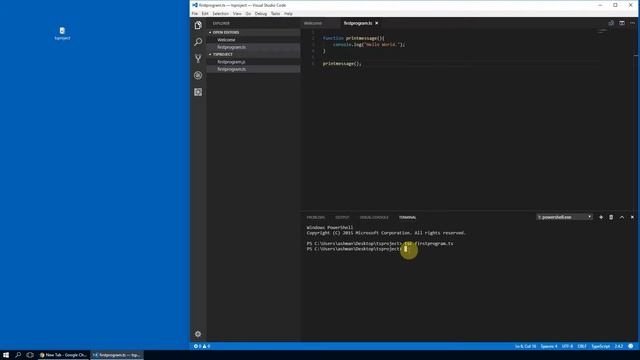Click the console.log line in editor

click(369, 44)
